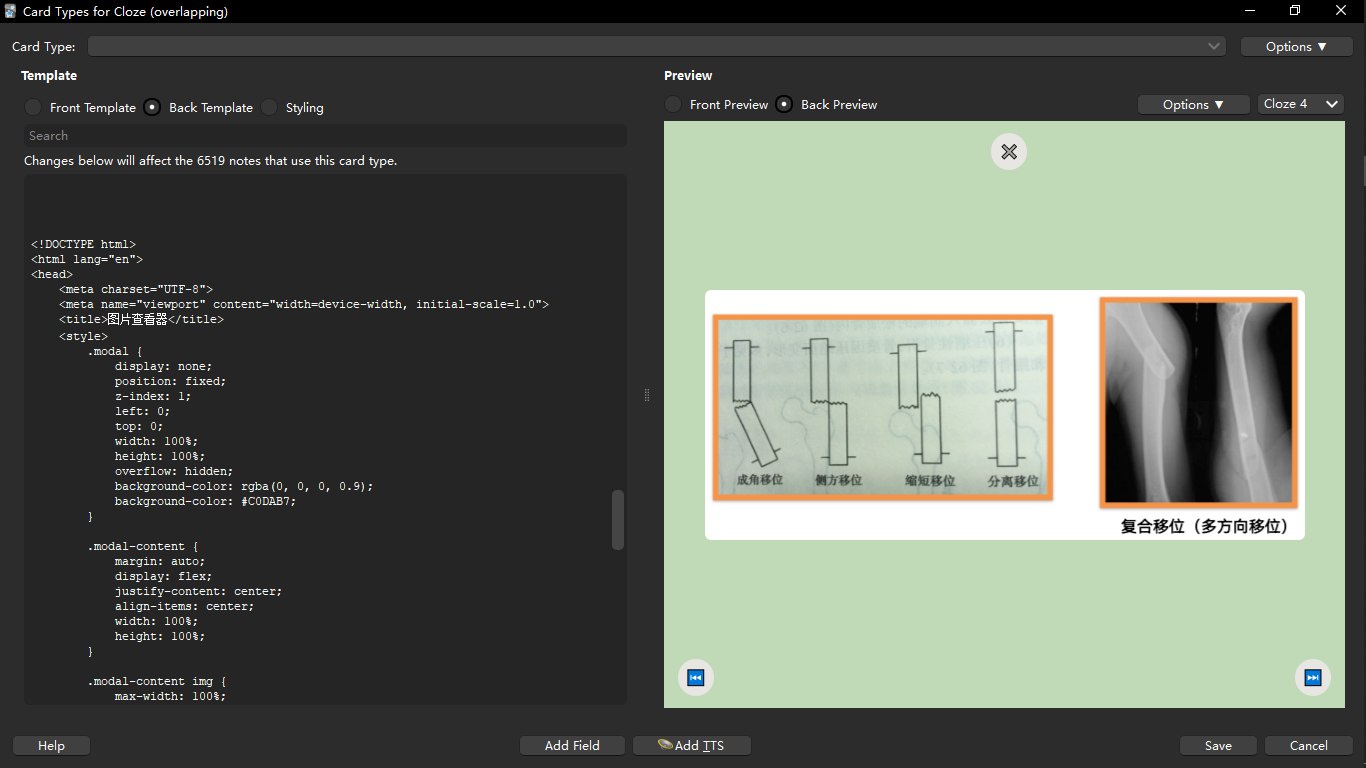Image resolution: width=1366 pixels, height=768 pixels.
Task: Click the Anki icon in the title bar
Action: 11,11
